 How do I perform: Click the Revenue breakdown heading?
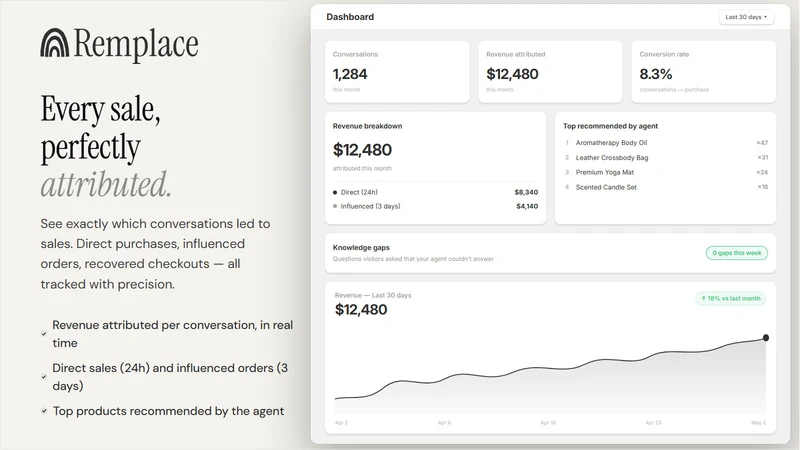367,126
